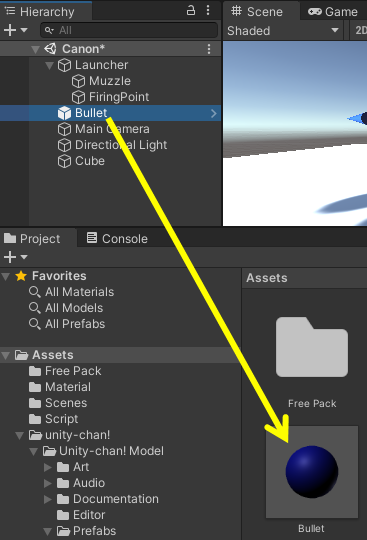Select the dark blue Bullet prefab thumbnail
367x540 pixels.
coord(312,472)
